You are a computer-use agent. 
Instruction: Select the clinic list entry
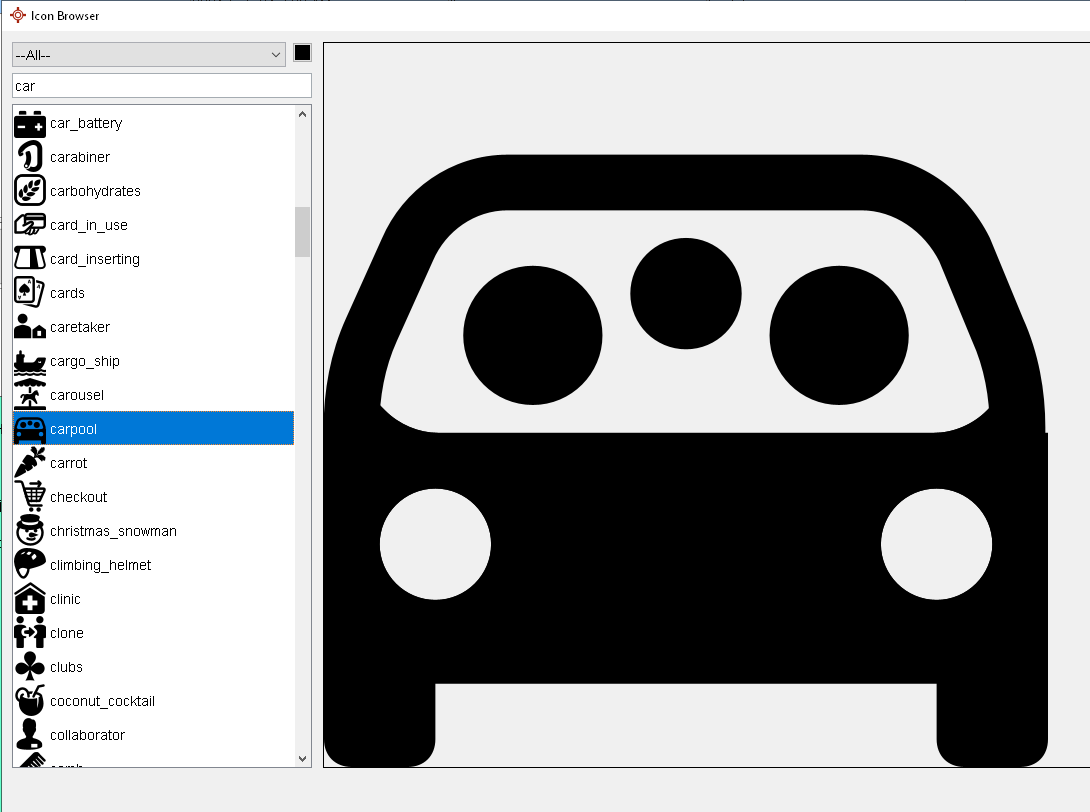click(65, 599)
